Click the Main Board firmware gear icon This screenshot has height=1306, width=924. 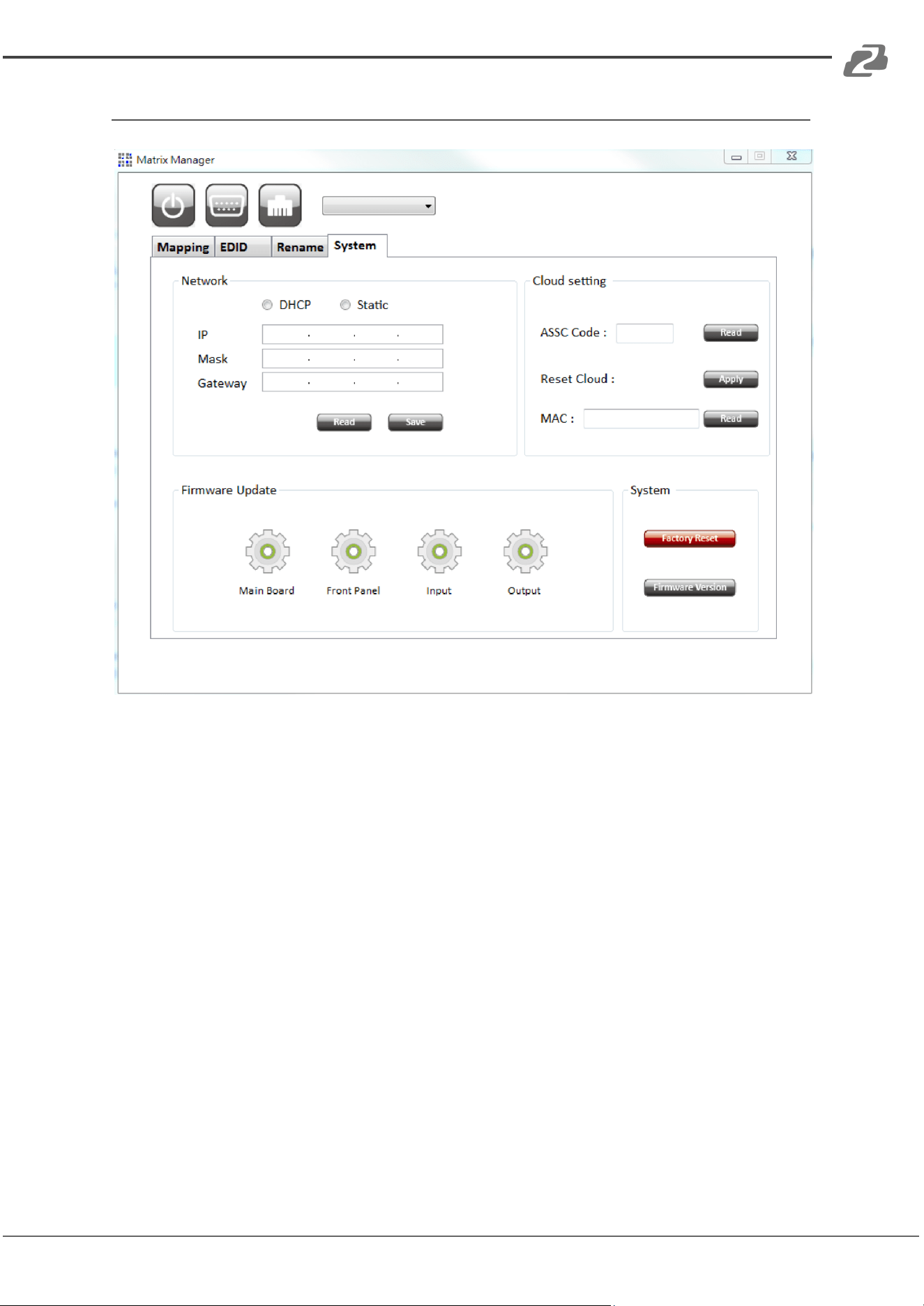tap(267, 551)
